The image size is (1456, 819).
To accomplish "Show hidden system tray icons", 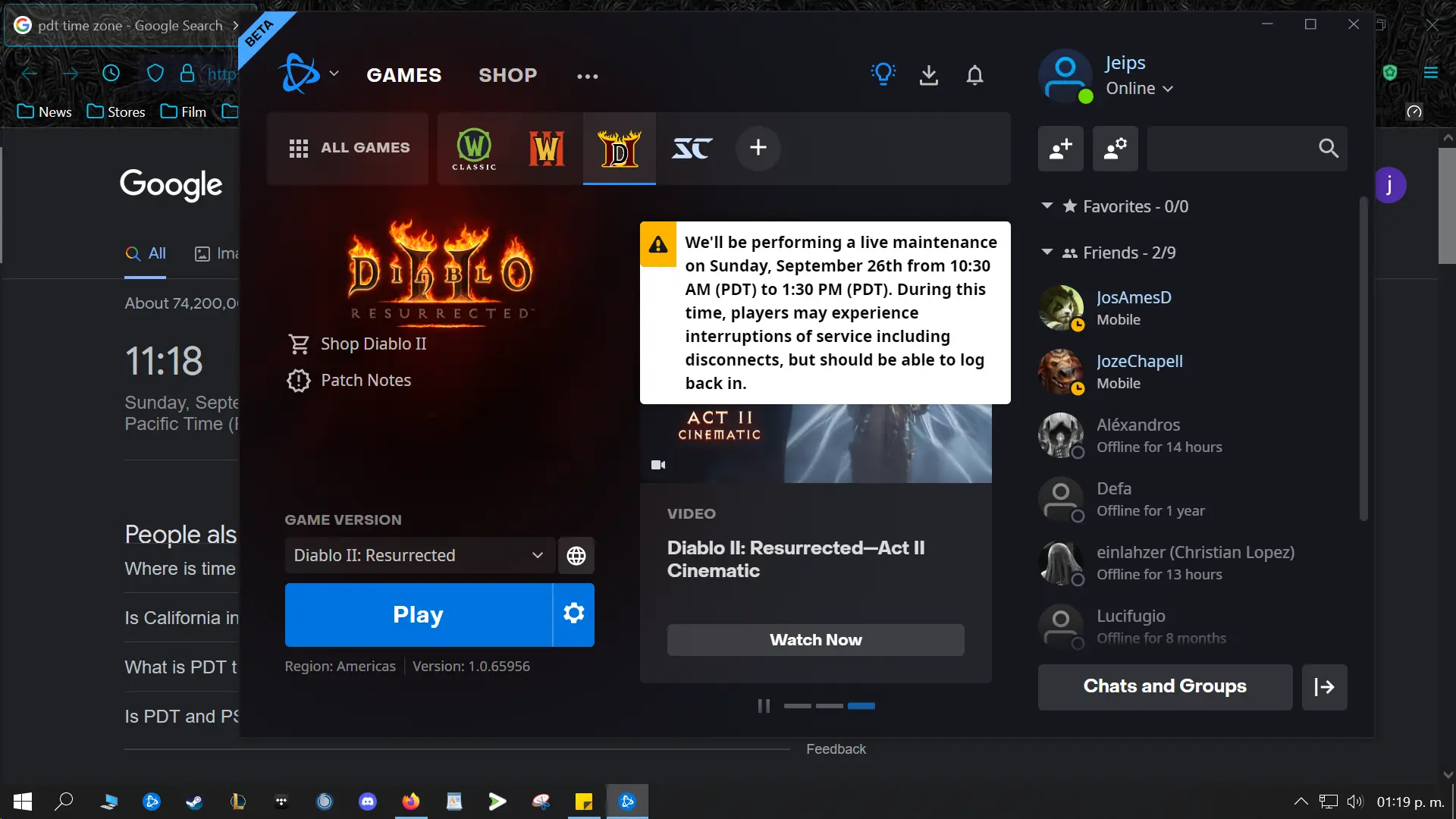I will click(1301, 802).
